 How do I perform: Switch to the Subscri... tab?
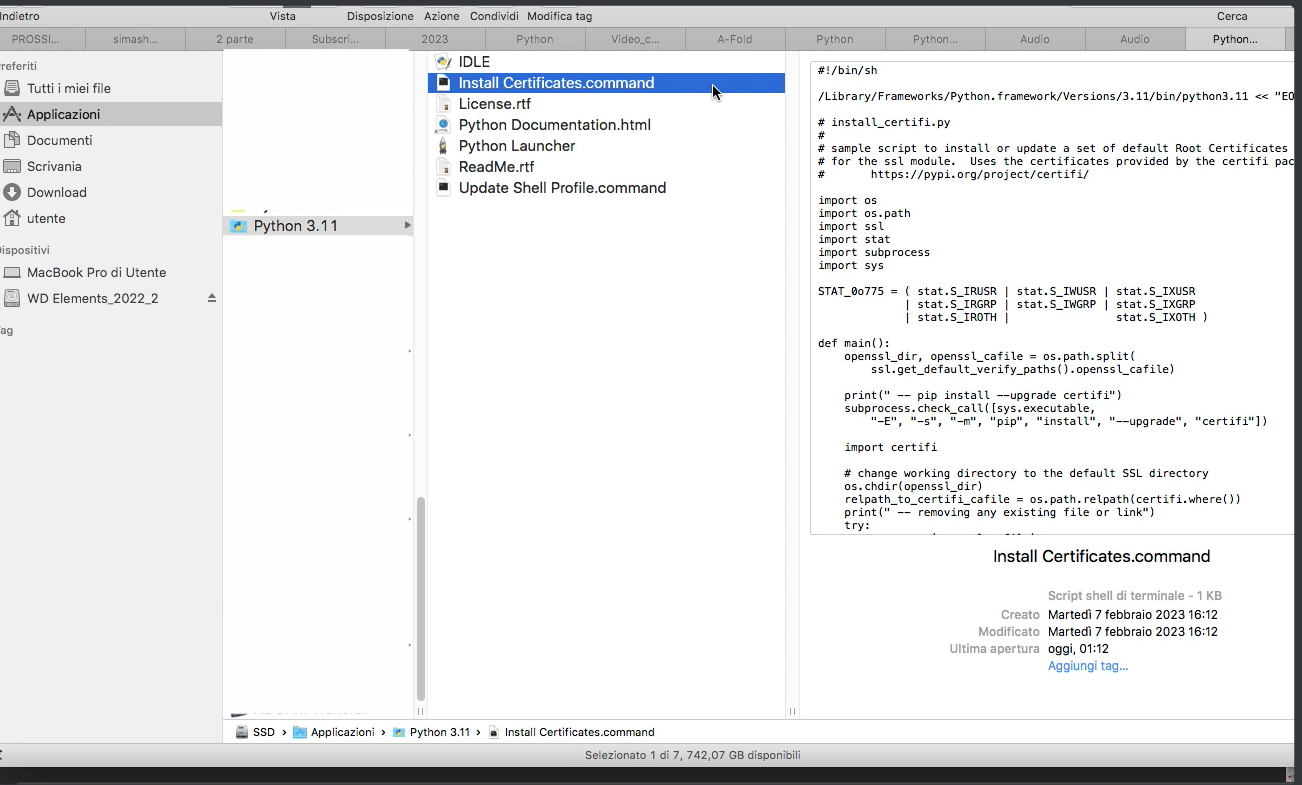[335, 39]
